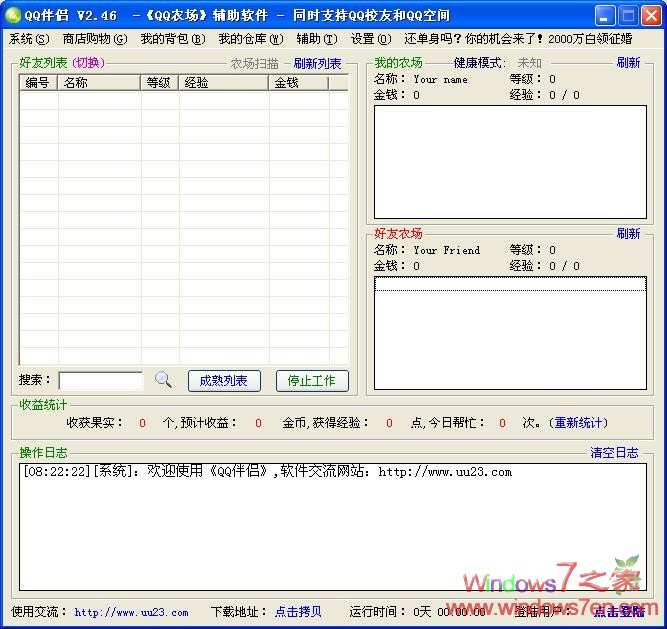The width and height of the screenshot is (667, 629).
Task: Open the www.uu23.com link in status bar
Action: tap(131, 612)
